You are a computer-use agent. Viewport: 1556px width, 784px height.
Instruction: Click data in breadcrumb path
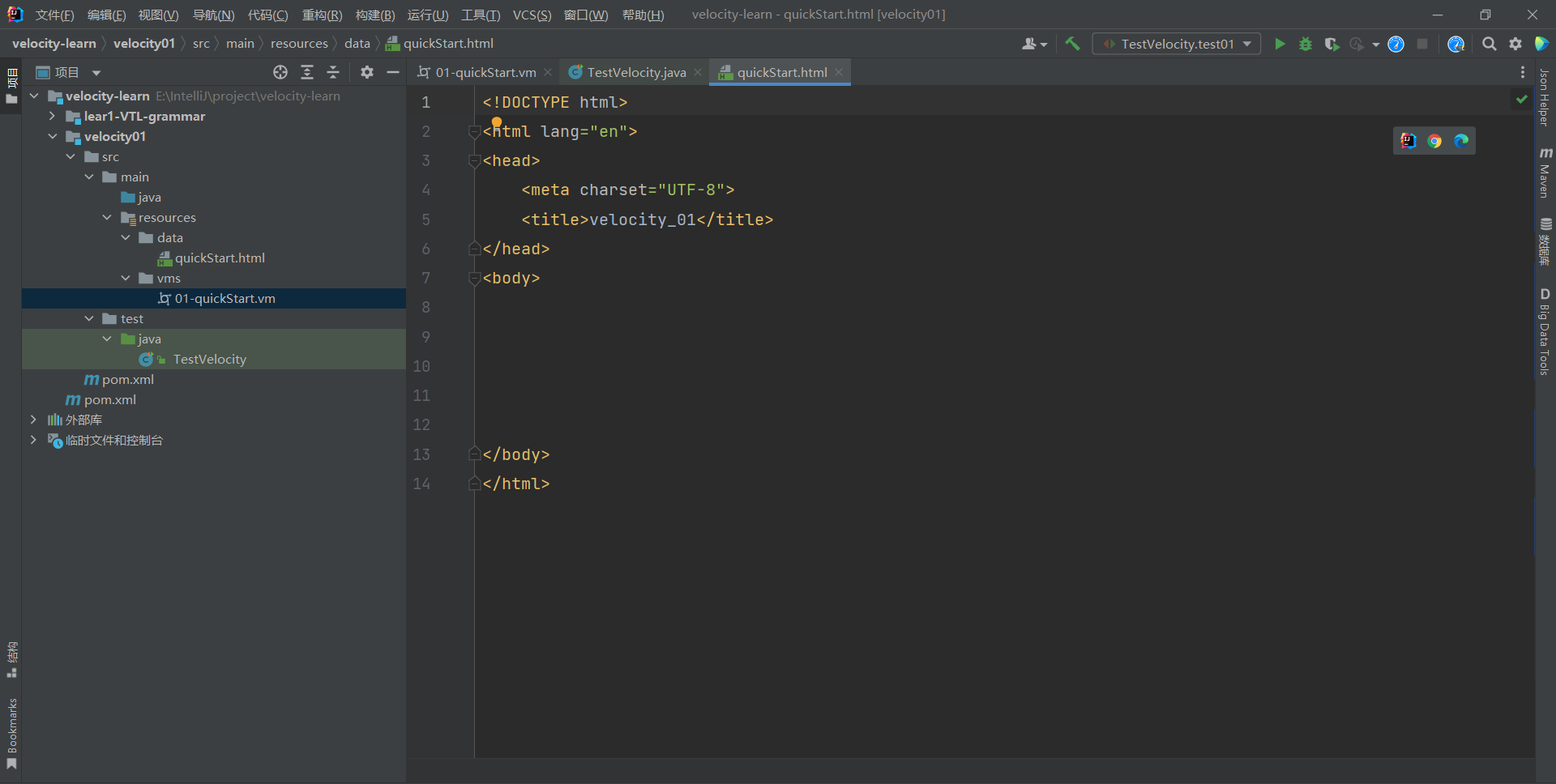coord(357,44)
